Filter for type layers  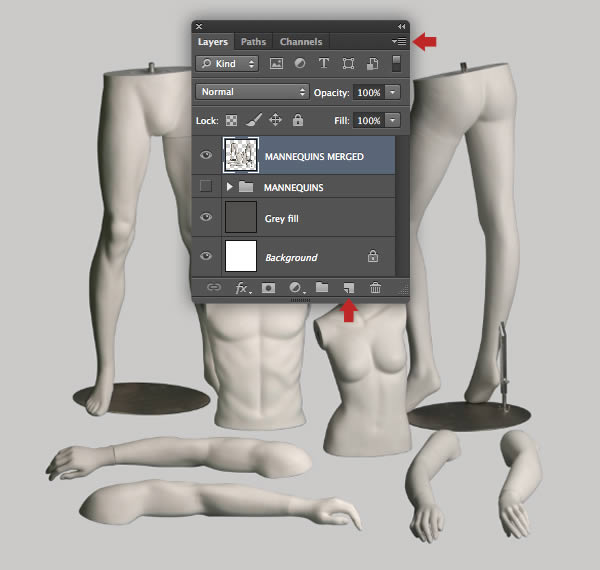coord(324,63)
